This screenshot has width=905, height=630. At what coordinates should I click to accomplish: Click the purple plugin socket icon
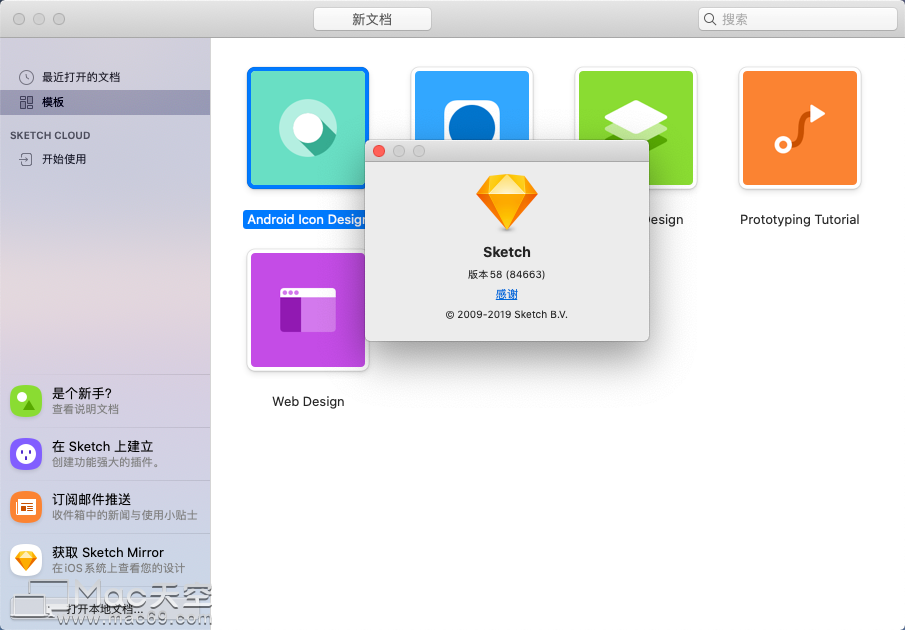26,454
